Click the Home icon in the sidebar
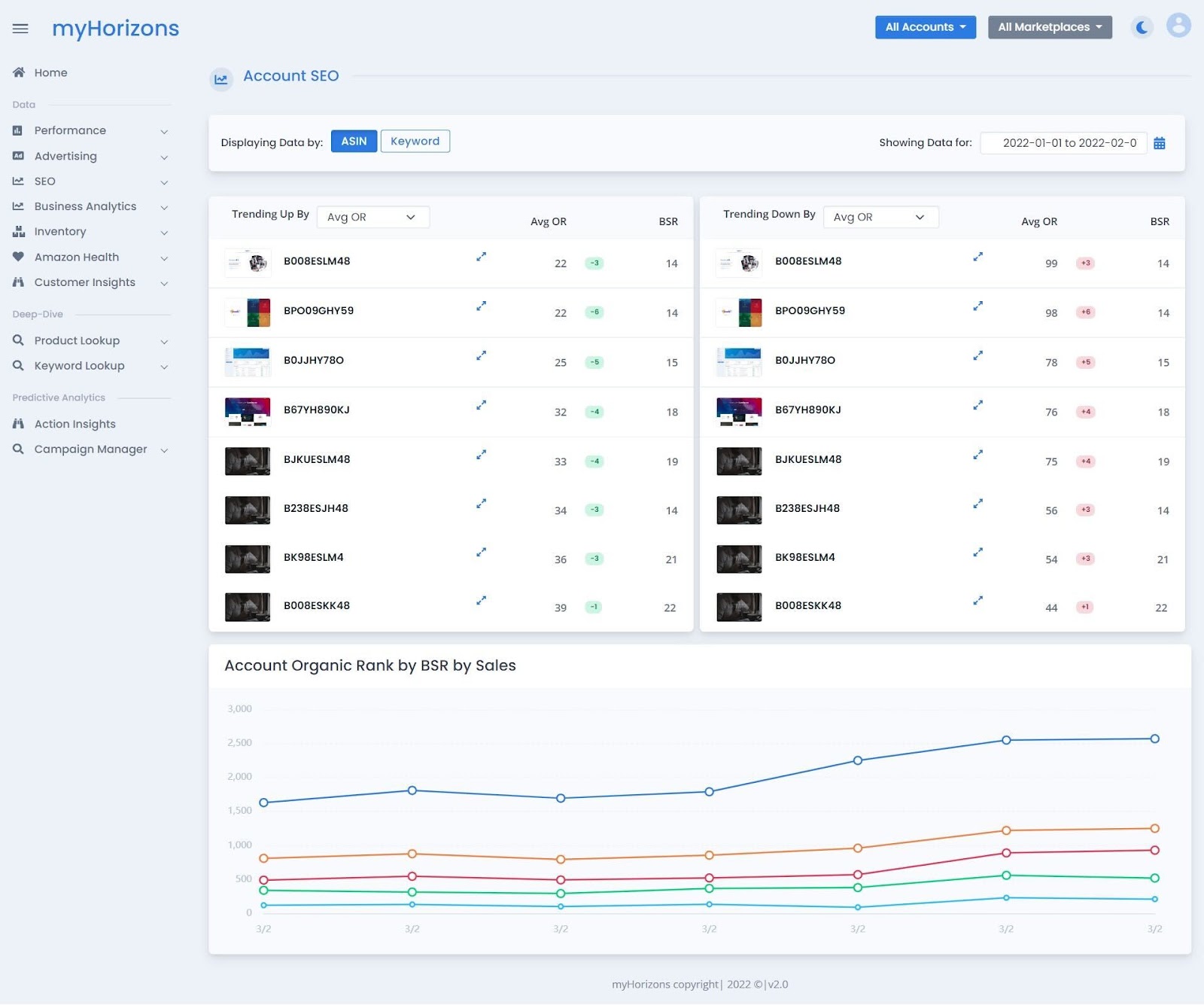Image resolution: width=1204 pixels, height=1005 pixels. (x=19, y=72)
